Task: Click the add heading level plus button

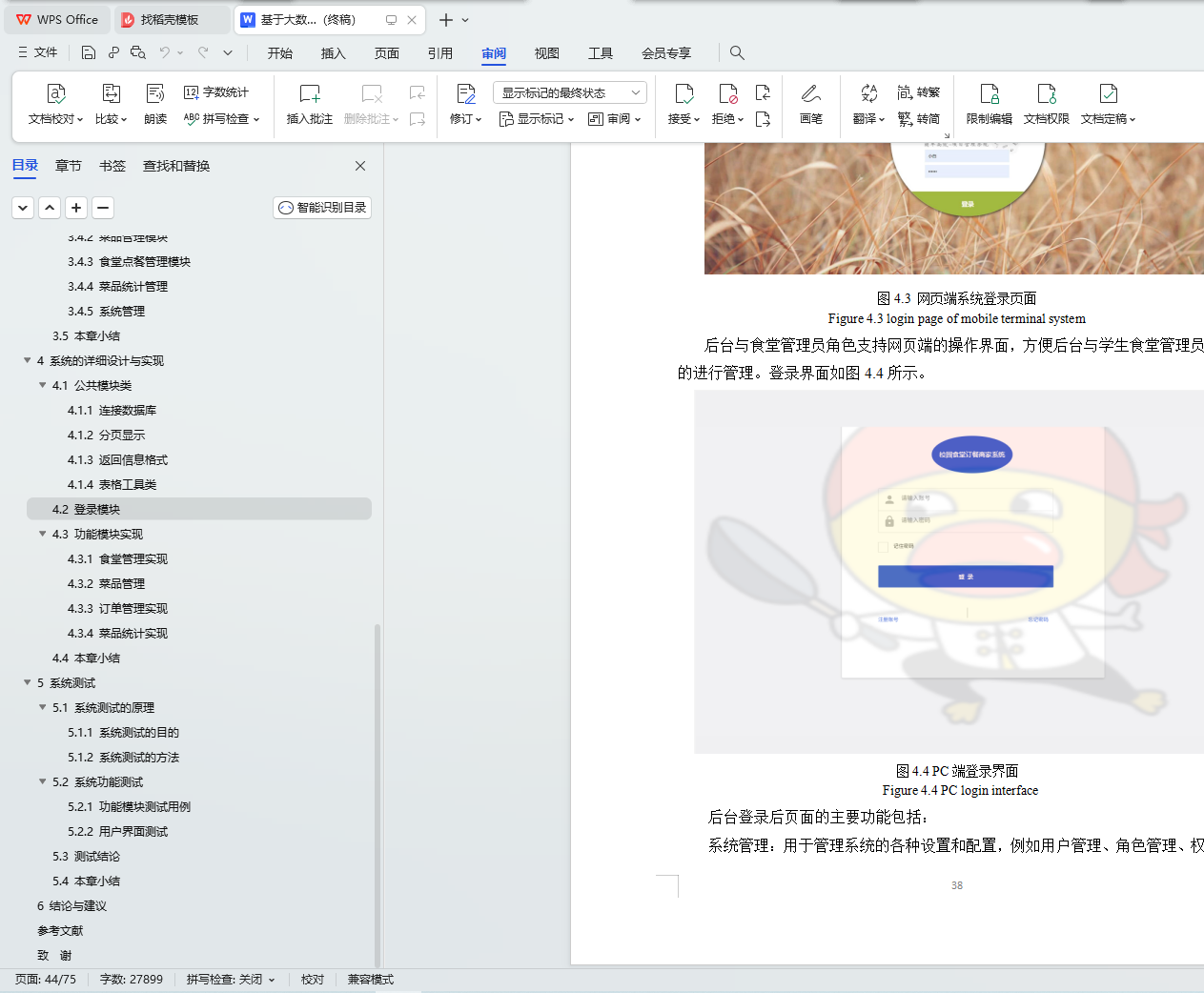Action: click(x=76, y=207)
